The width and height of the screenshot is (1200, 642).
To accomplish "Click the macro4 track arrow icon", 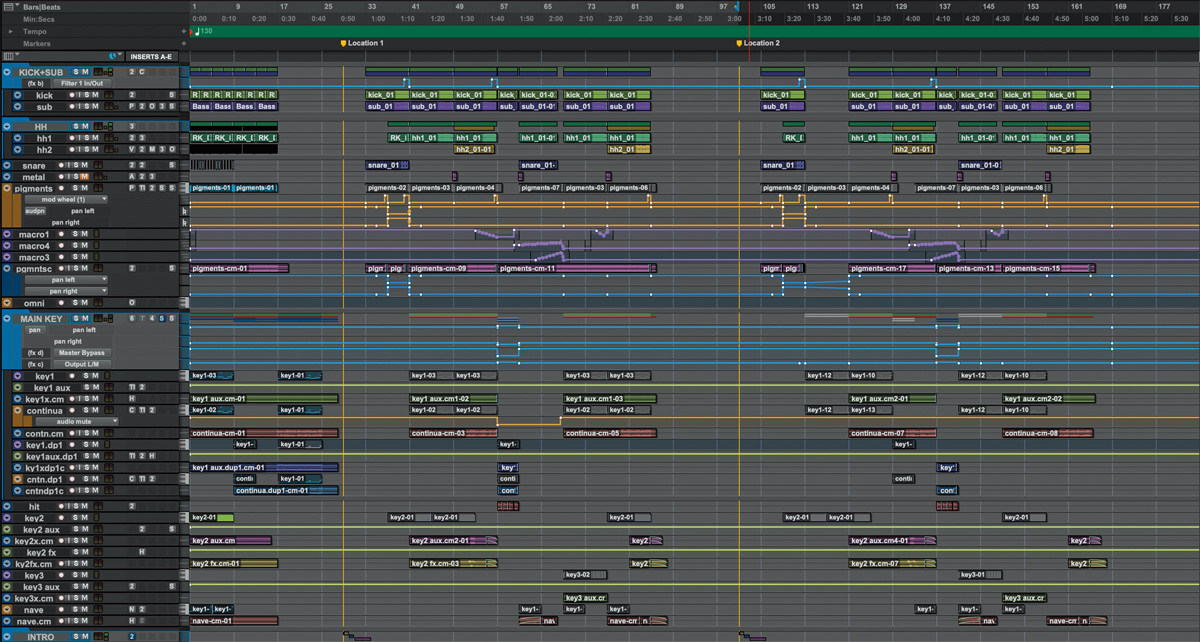I will tap(7, 246).
